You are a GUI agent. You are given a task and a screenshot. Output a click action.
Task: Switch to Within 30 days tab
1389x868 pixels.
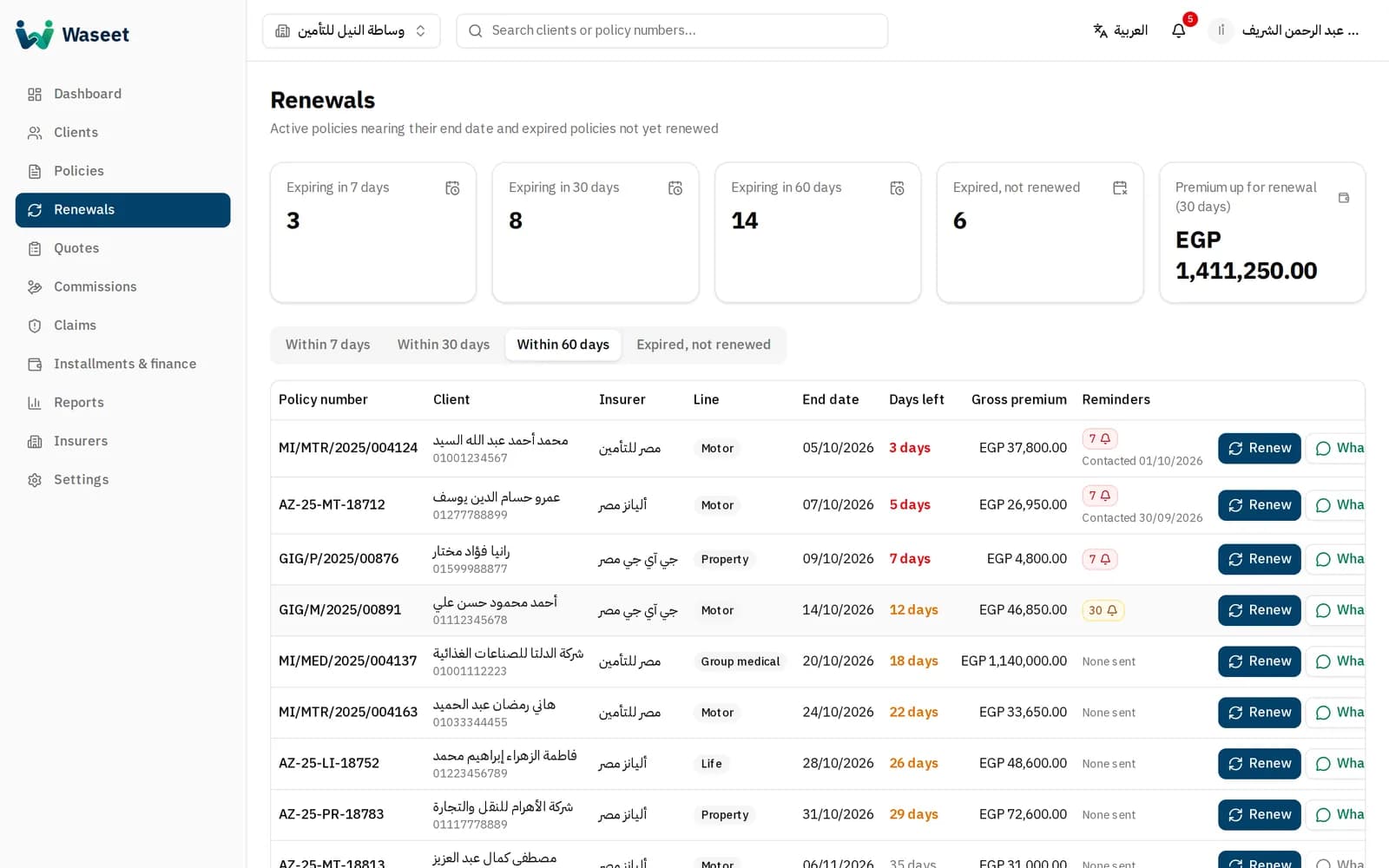point(444,345)
